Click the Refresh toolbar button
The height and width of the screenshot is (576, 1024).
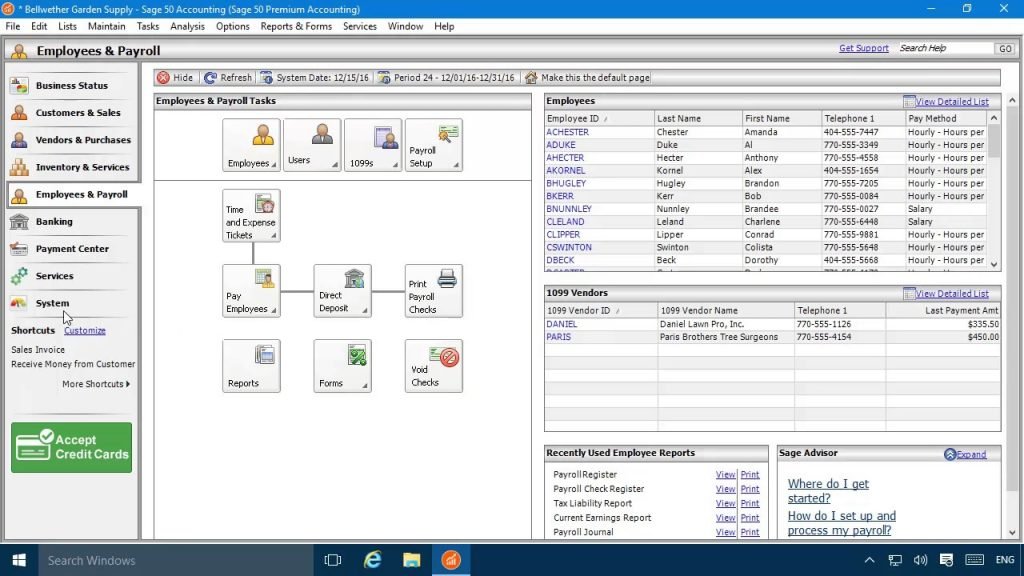227,78
